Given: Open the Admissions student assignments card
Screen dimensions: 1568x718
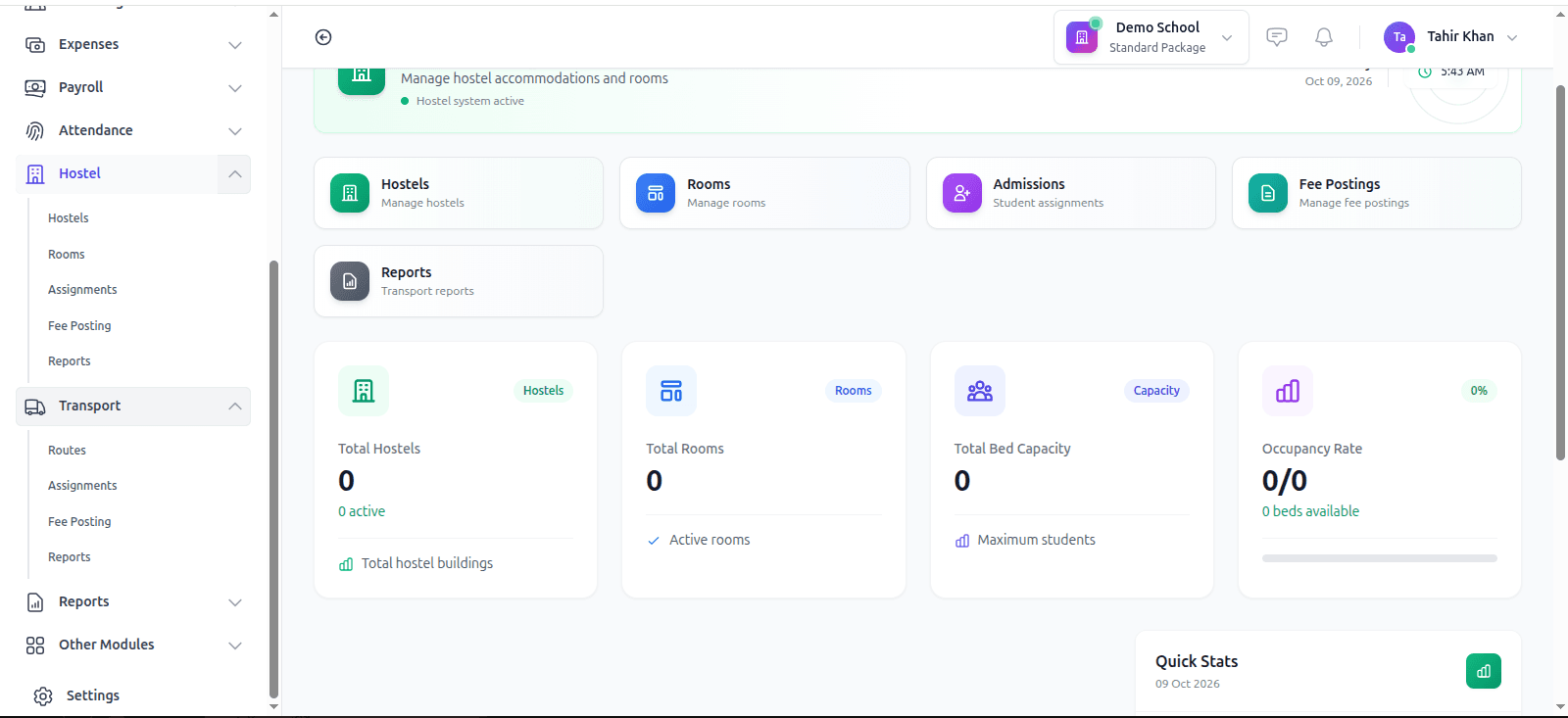Looking at the screenshot, I should click(x=1071, y=193).
